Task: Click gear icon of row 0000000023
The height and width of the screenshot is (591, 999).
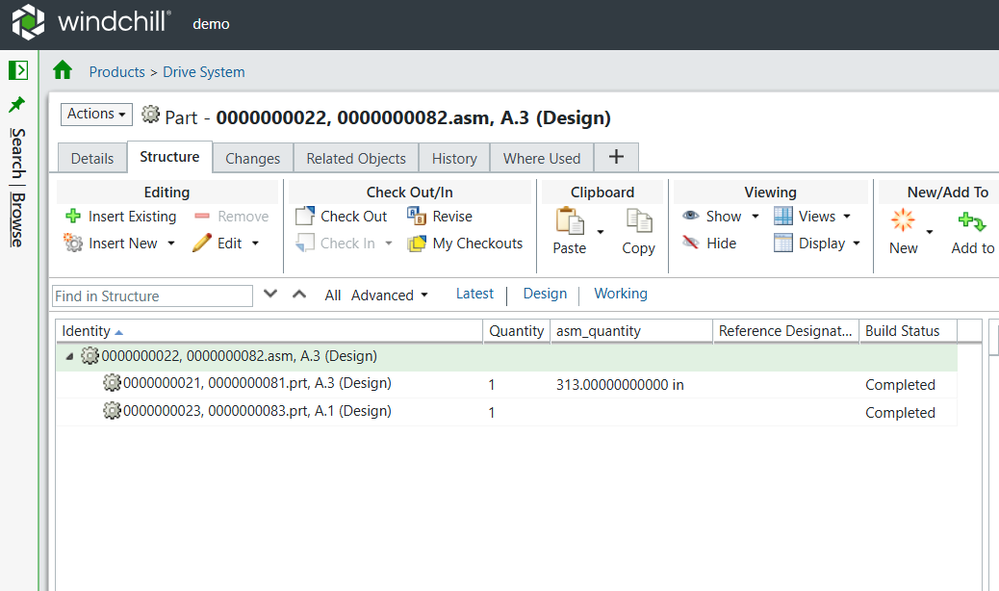Action: (111, 411)
